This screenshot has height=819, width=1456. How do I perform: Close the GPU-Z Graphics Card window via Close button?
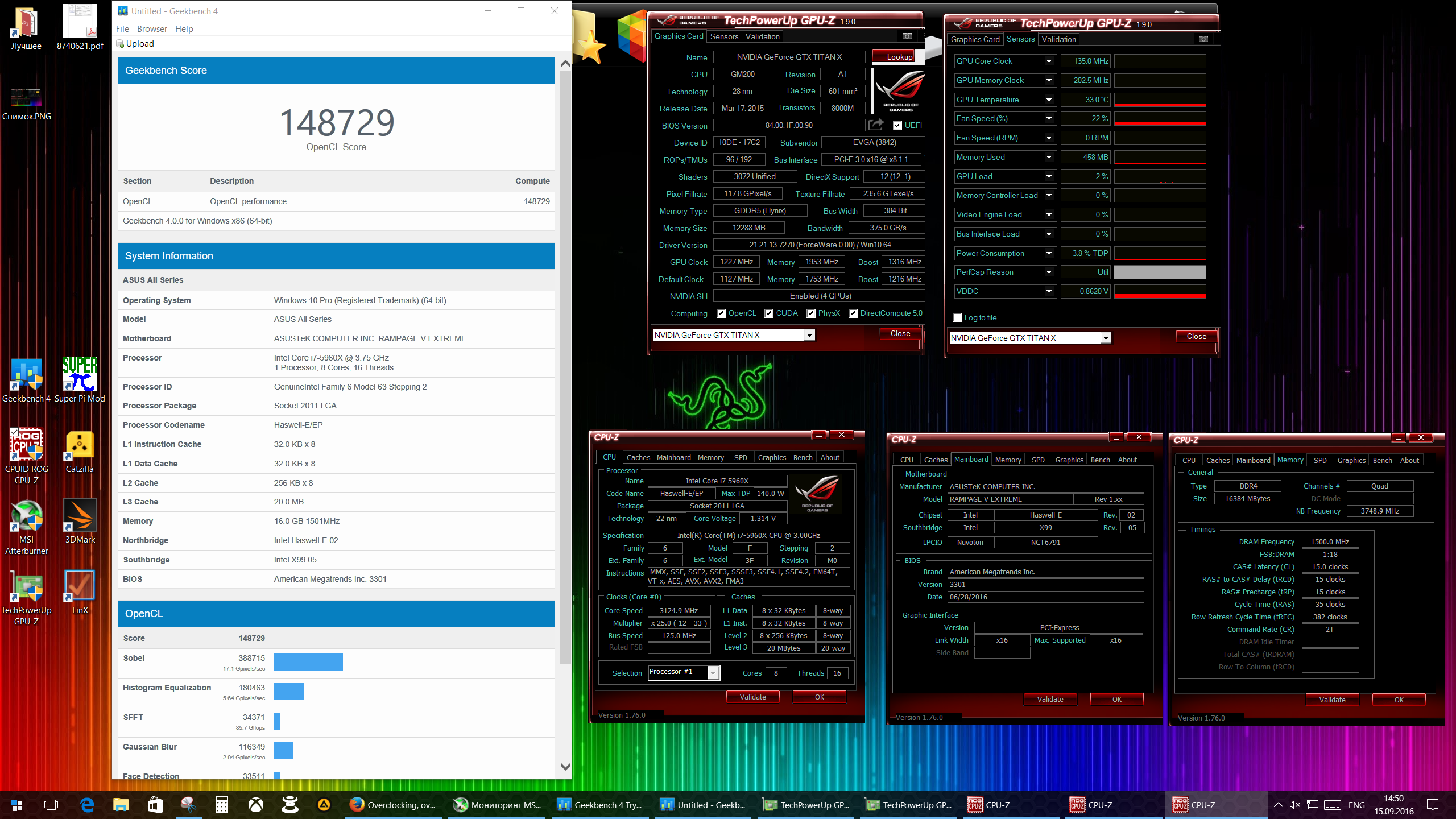click(x=900, y=334)
